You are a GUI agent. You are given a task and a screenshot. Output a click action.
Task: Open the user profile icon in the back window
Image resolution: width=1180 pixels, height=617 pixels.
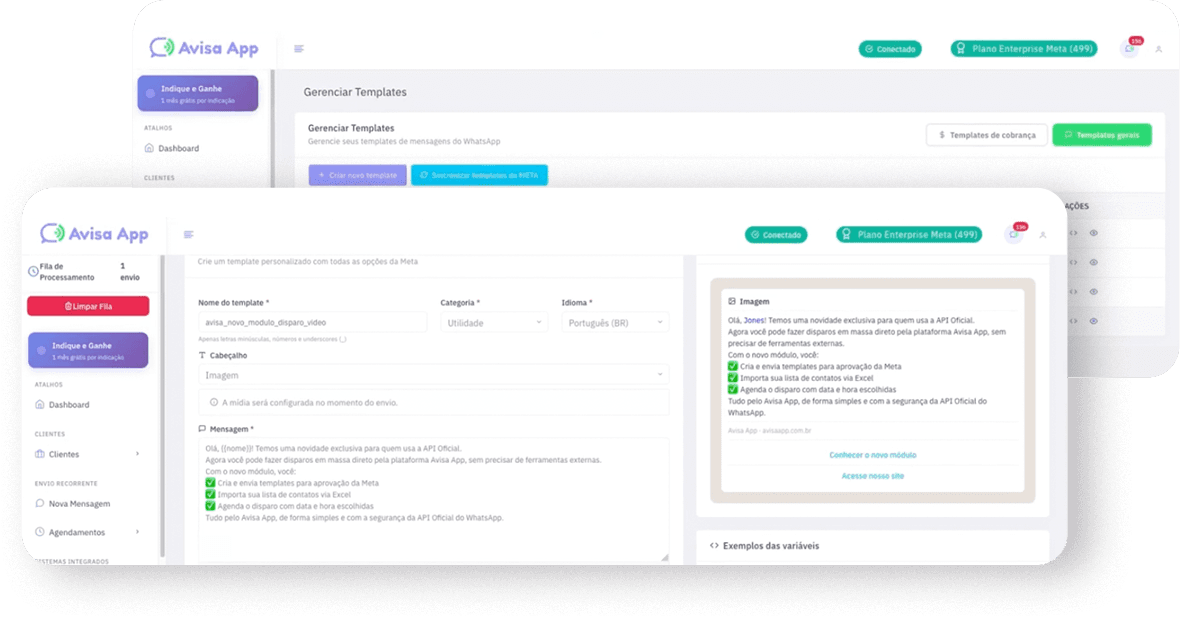point(1158,50)
